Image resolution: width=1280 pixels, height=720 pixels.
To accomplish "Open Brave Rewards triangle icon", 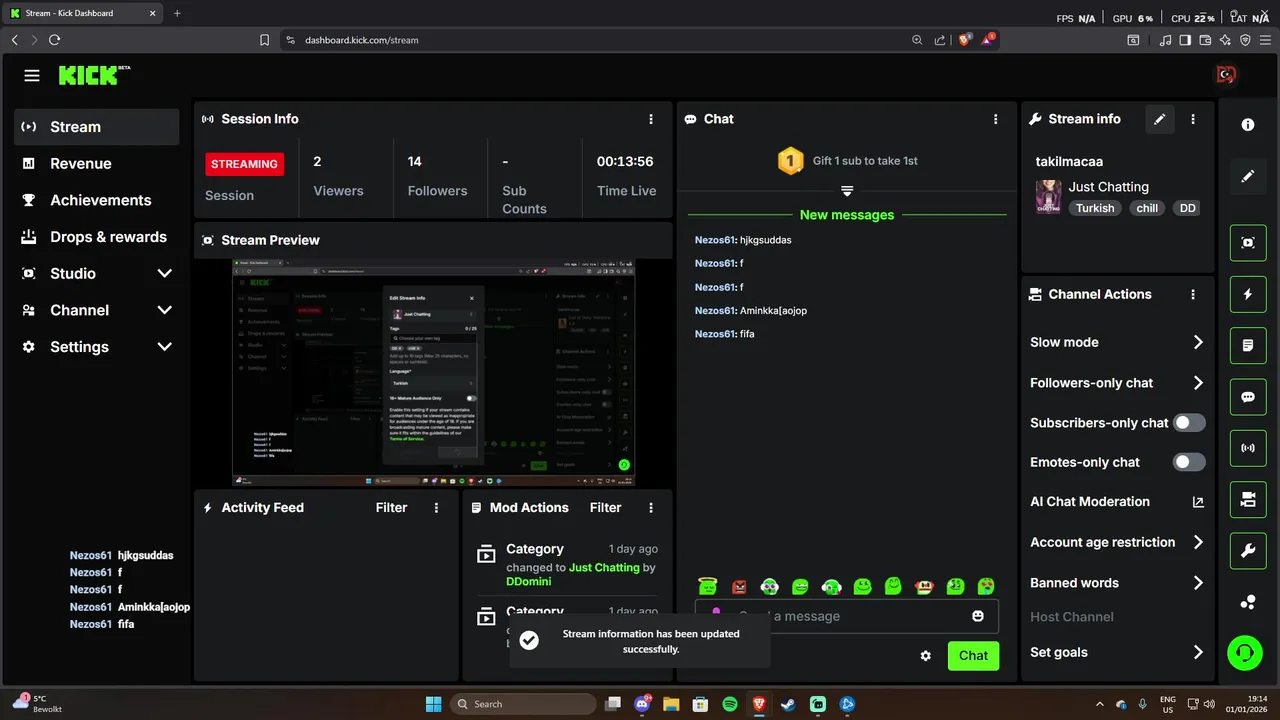I will point(990,40).
